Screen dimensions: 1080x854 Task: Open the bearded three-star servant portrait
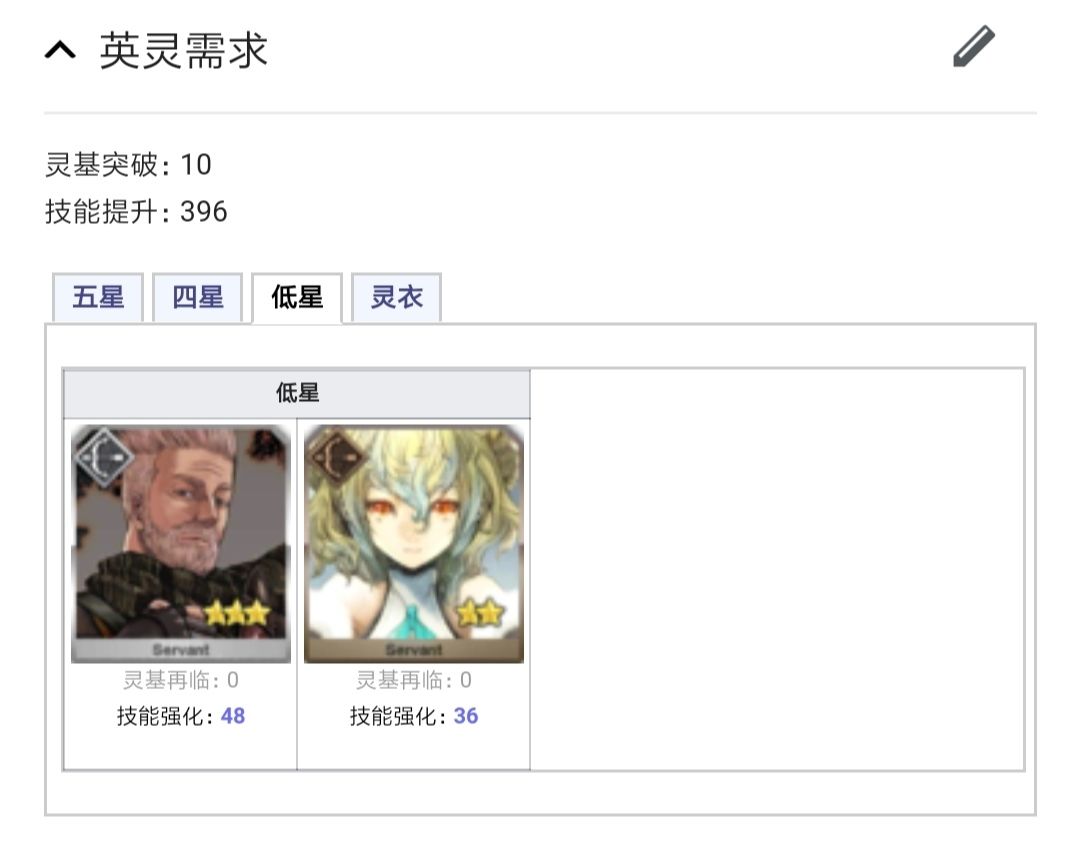click(181, 544)
